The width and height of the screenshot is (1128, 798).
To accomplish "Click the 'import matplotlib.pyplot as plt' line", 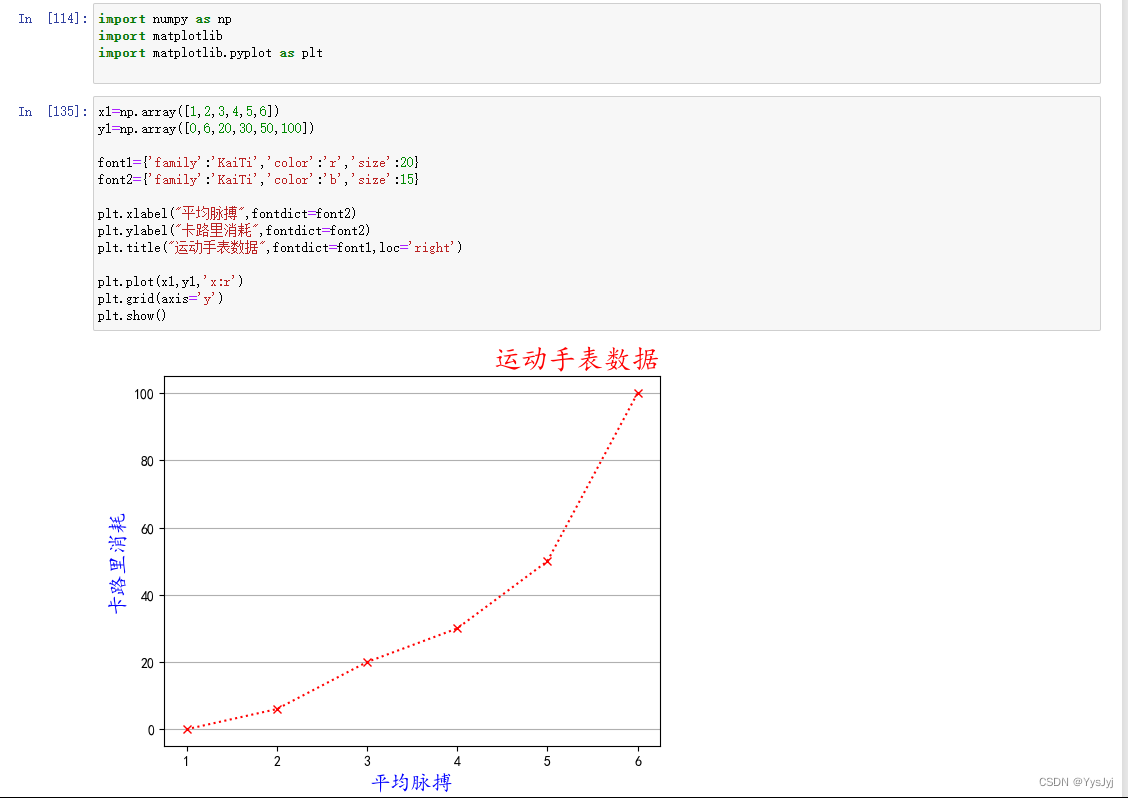I will click(210, 53).
